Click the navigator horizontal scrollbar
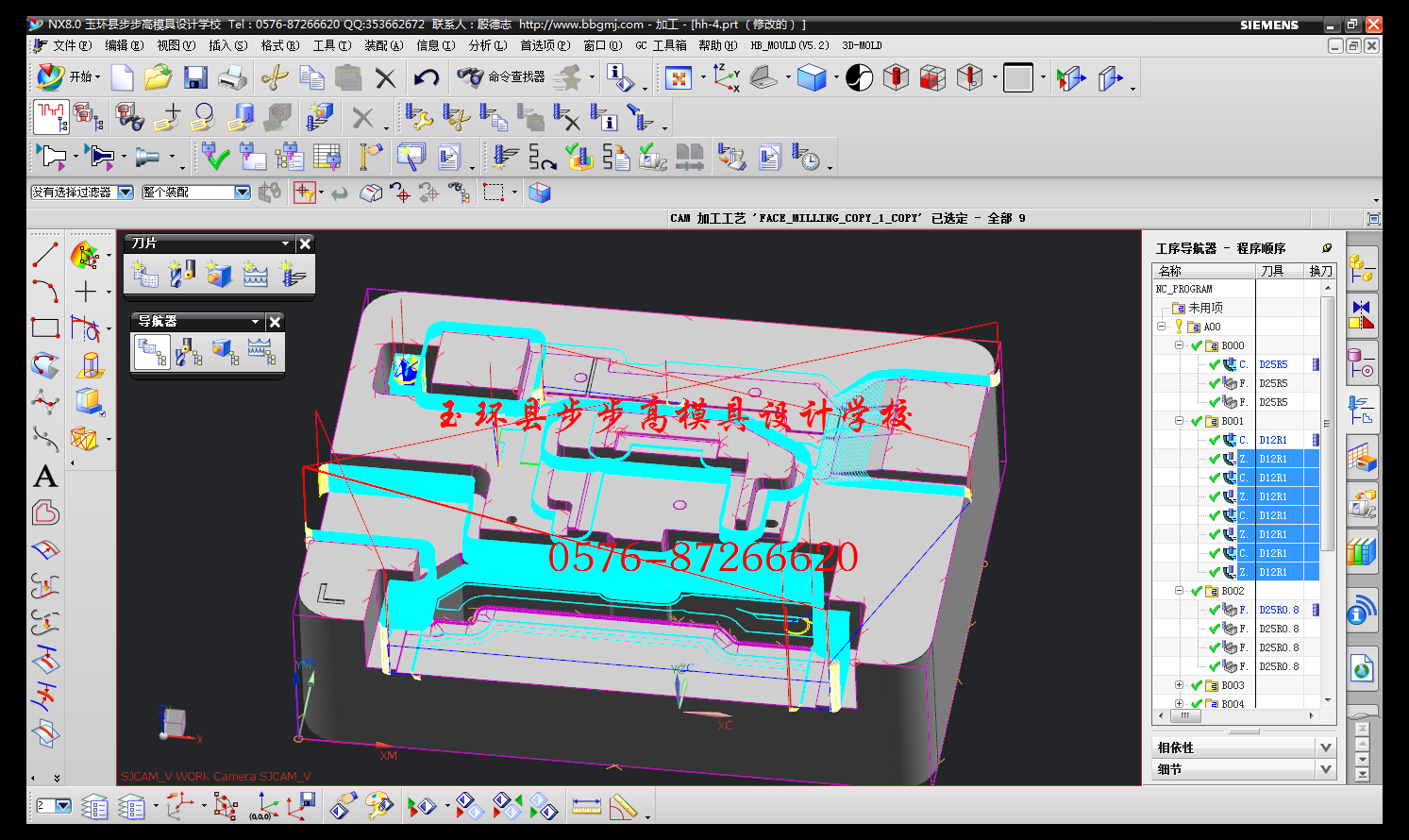 click(1184, 716)
